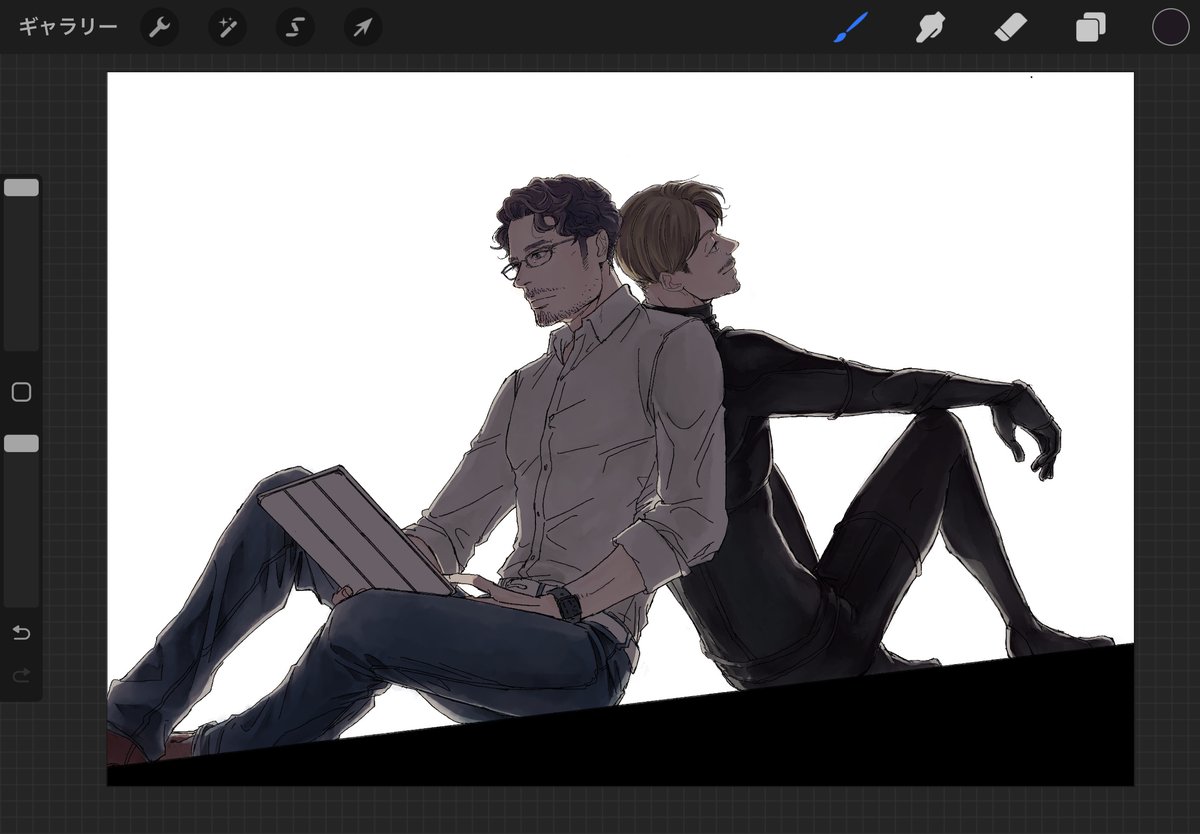Activate the Selection tool (S icon)
Screen dimensions: 1200x834
click(x=295, y=27)
